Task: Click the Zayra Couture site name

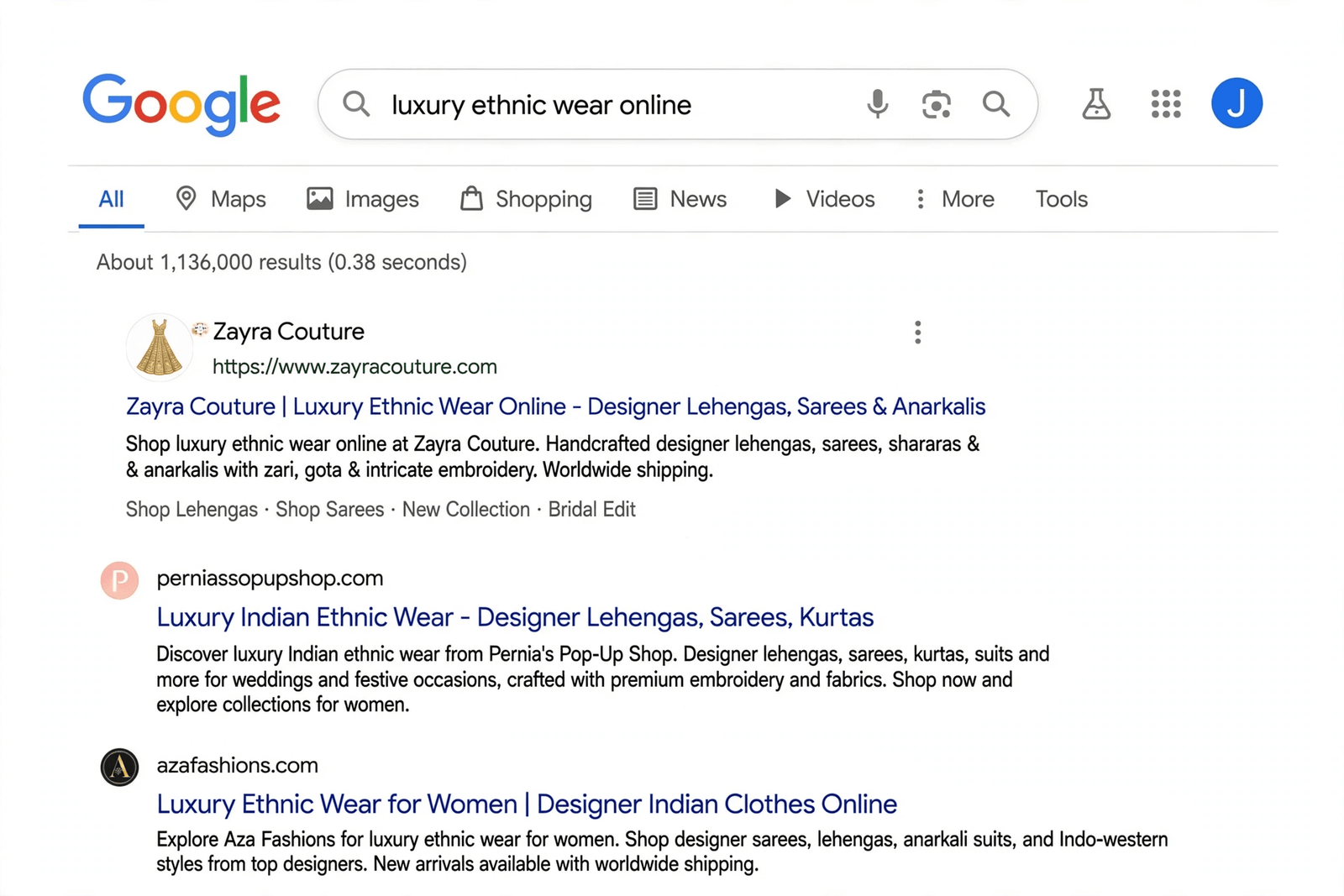Action: [288, 332]
